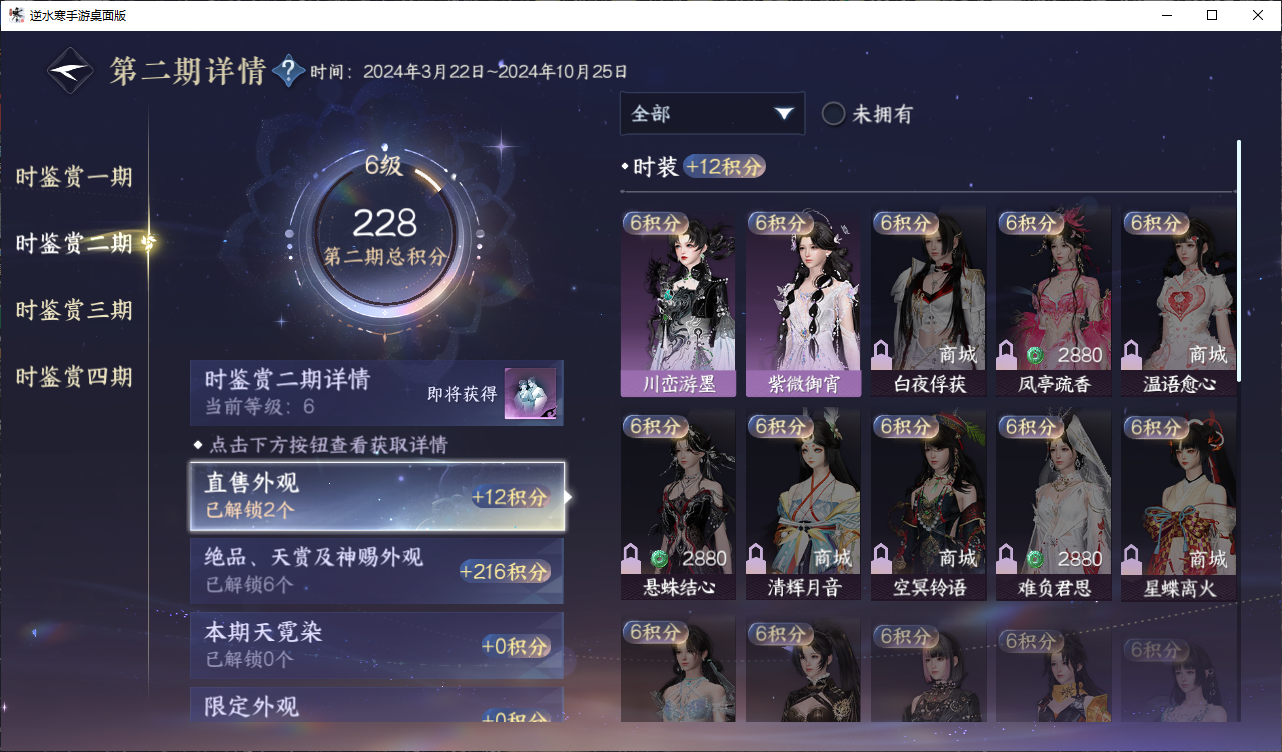The width and height of the screenshot is (1282, 752).
Task: Click the wardrobe icon on 清辉月音 card
Action: point(758,558)
